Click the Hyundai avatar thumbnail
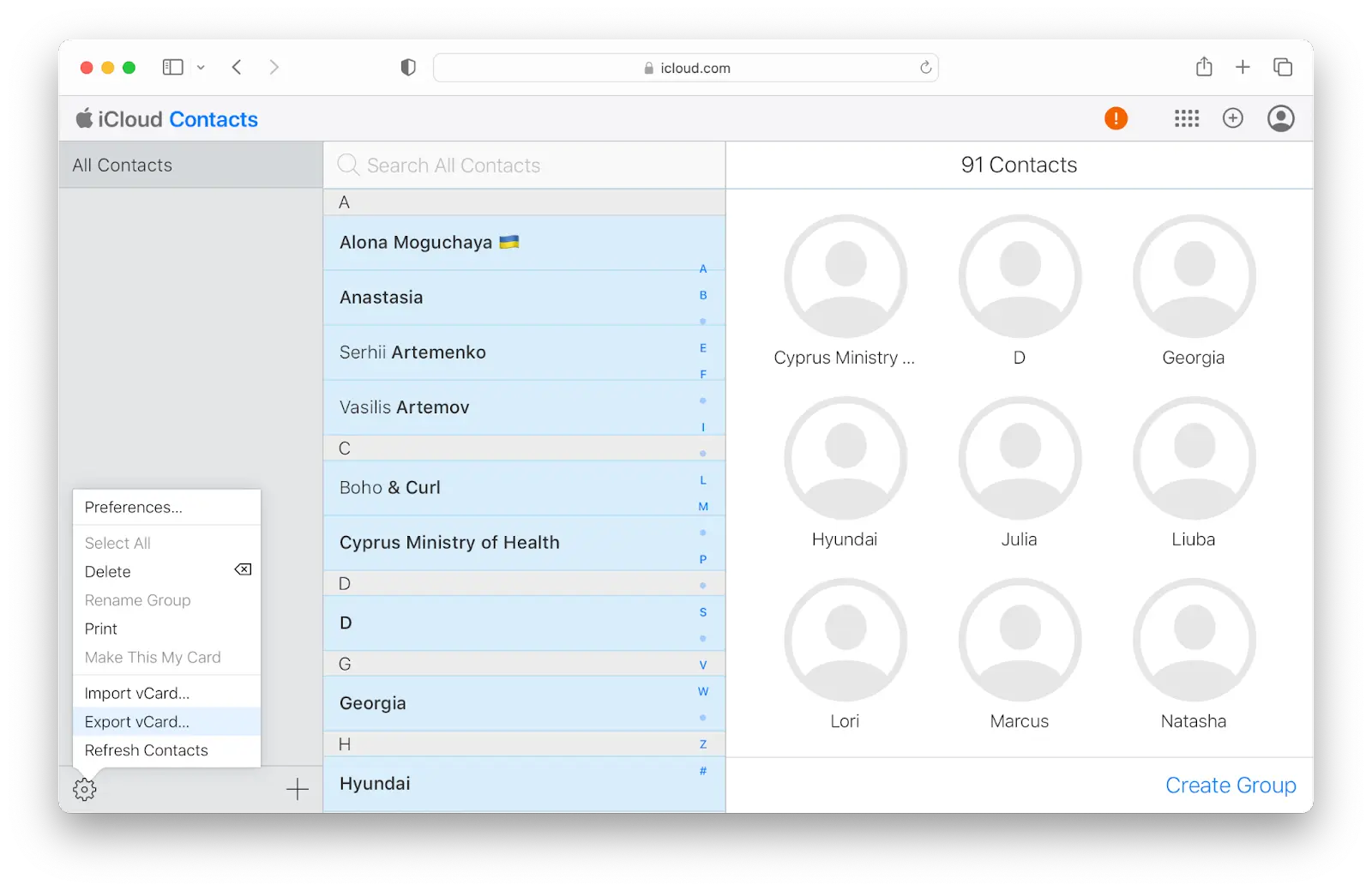 coord(845,458)
